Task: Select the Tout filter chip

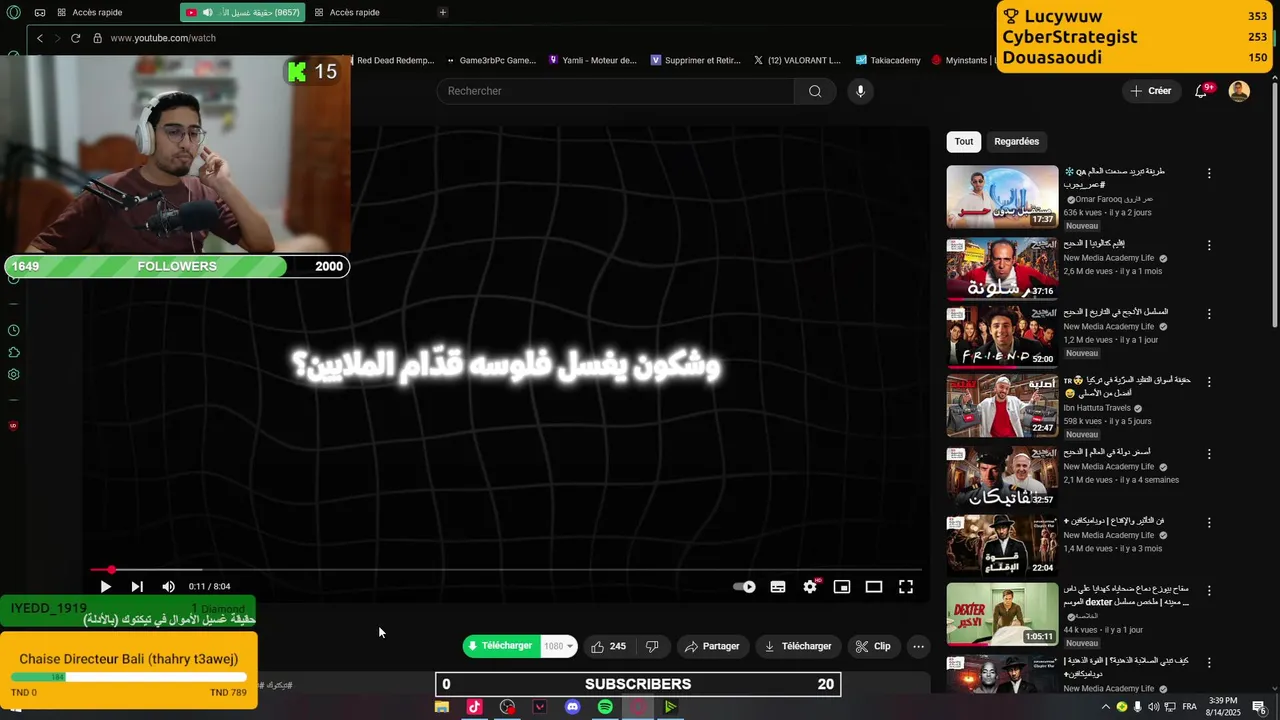Action: tap(964, 141)
